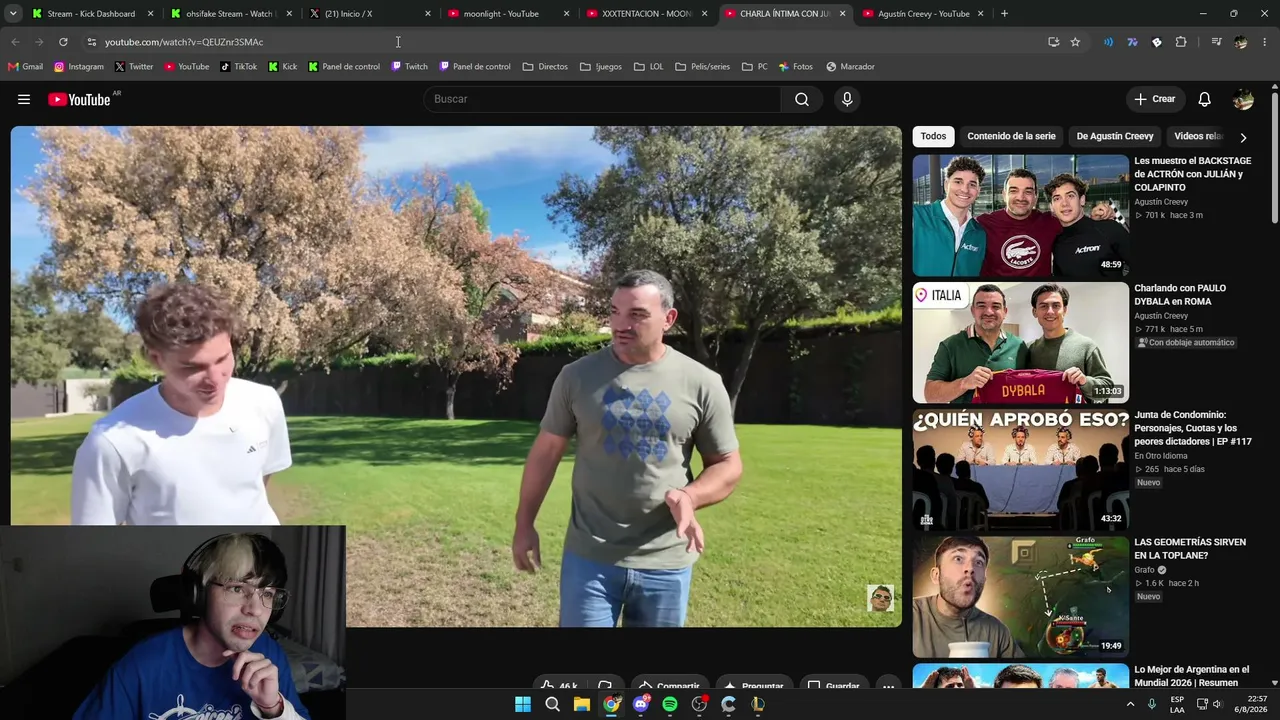The height and width of the screenshot is (720, 1280).
Task: Open the YouTube account avatar menu
Action: [1243, 99]
